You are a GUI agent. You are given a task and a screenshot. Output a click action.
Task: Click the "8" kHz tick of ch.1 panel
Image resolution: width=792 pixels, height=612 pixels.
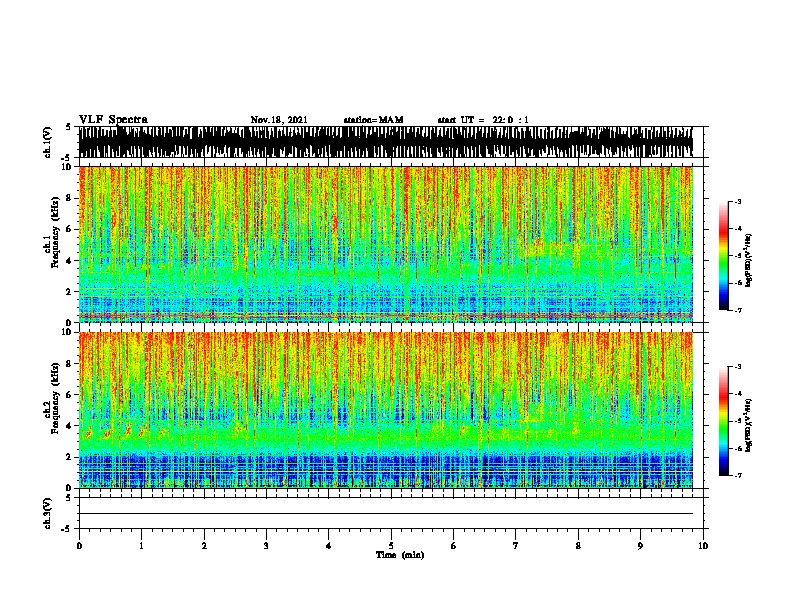tap(70, 198)
